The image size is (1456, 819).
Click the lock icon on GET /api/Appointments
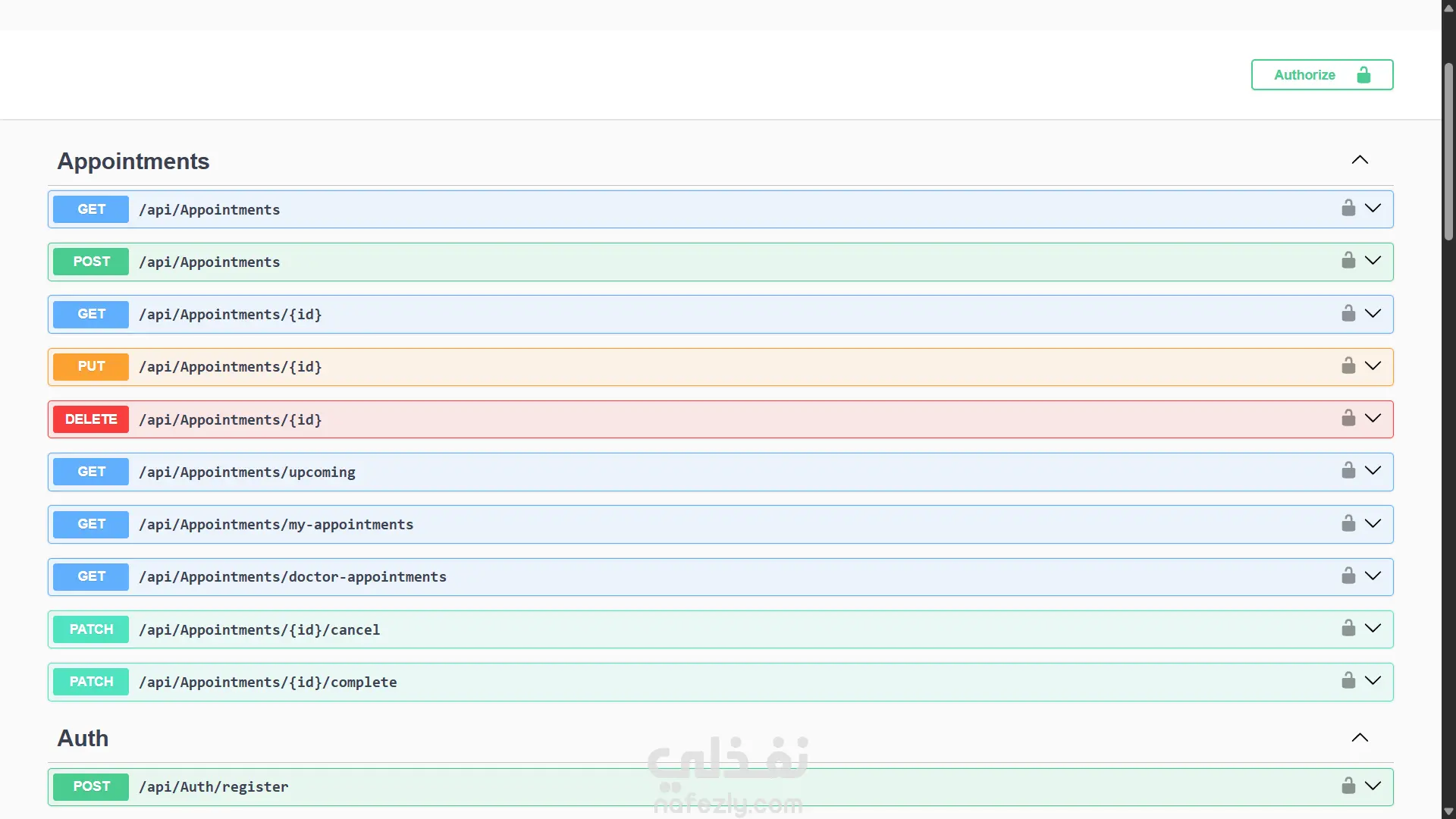1348,209
